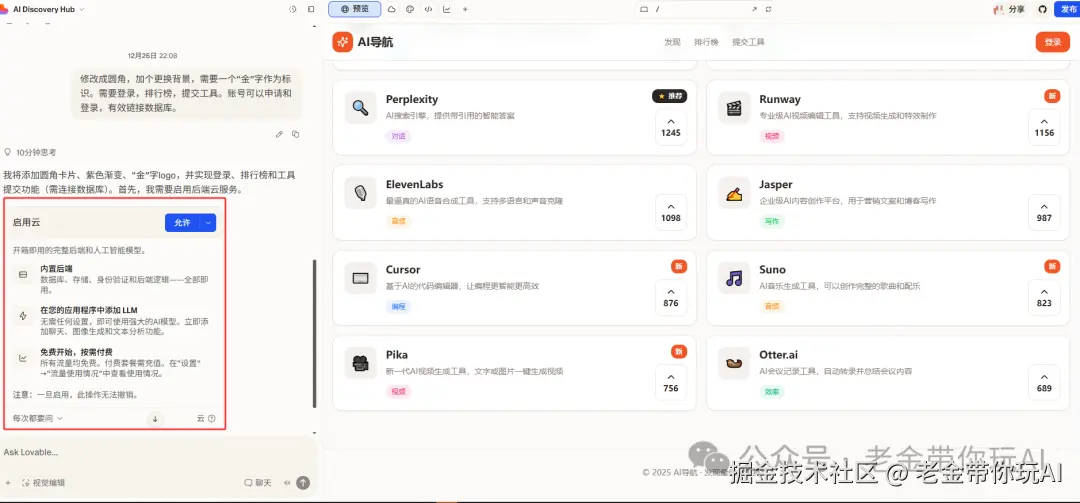Edit the message with pencil icon
Image resolution: width=1080 pixels, height=503 pixels.
(279, 134)
